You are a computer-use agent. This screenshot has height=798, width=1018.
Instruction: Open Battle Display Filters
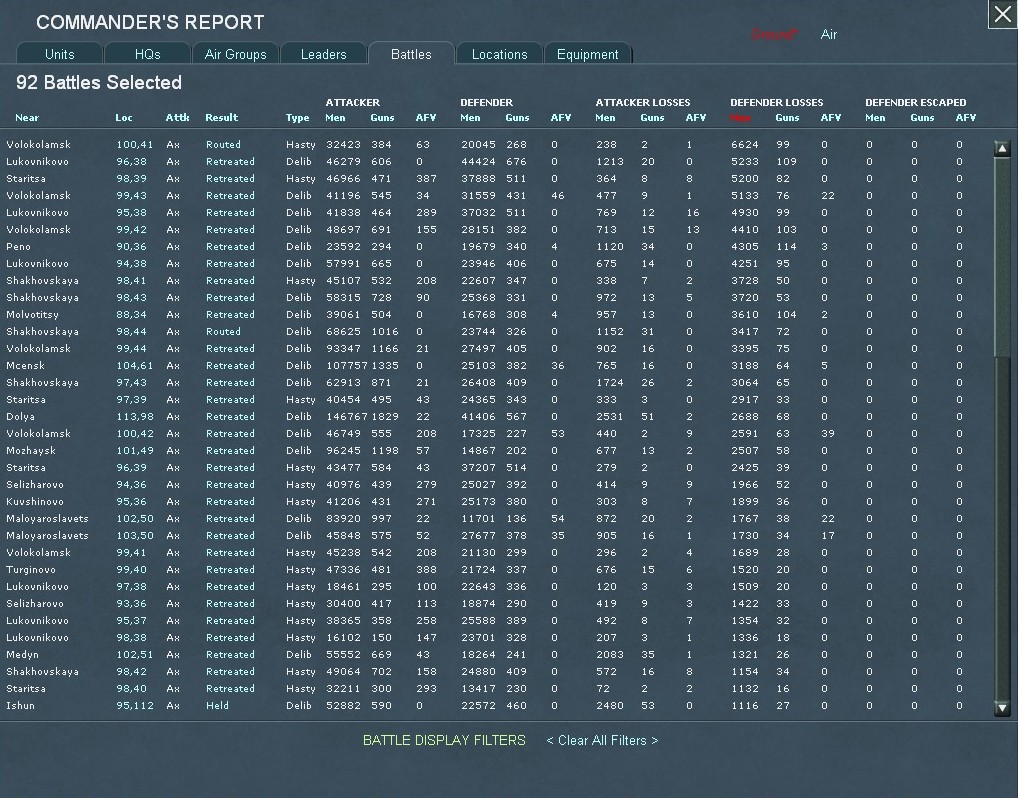click(443, 740)
